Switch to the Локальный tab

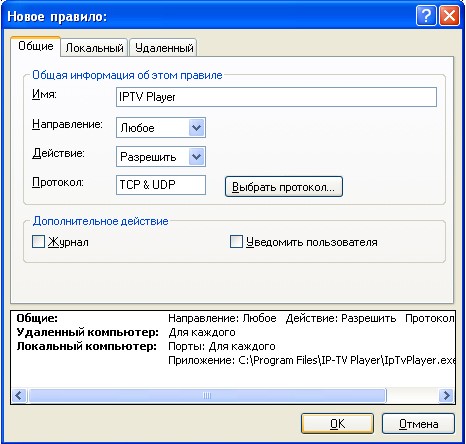(94, 48)
